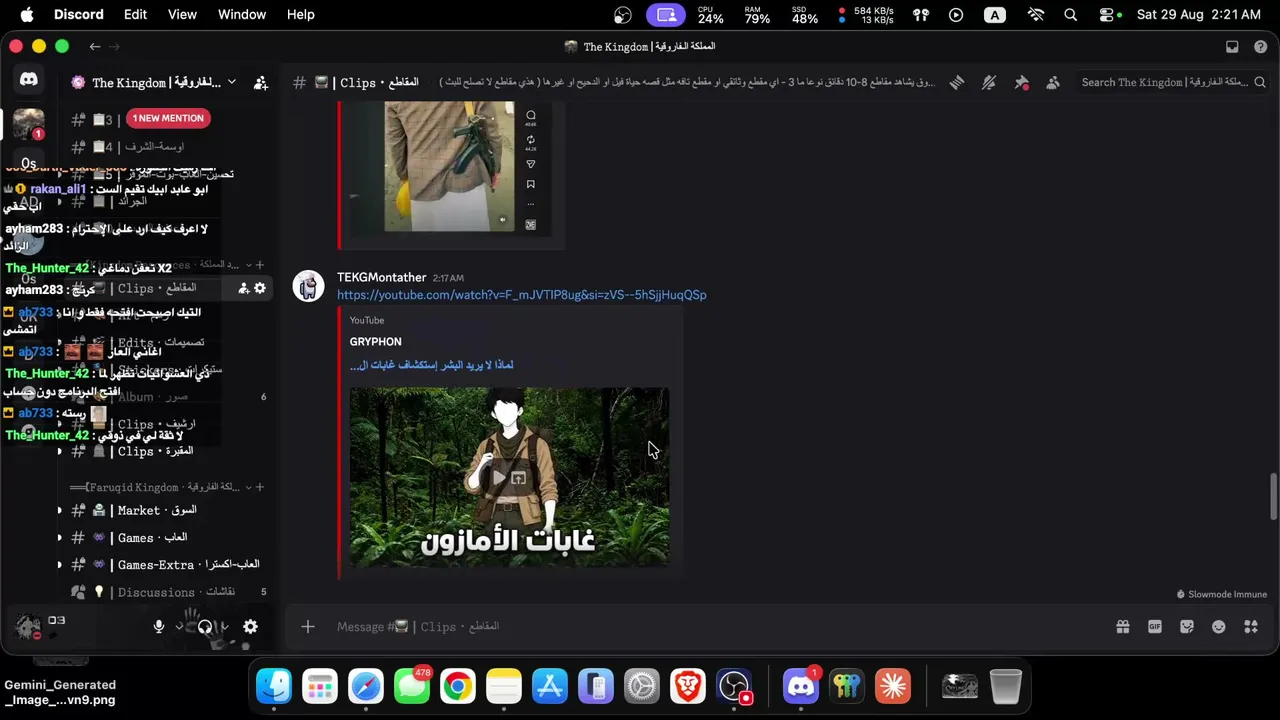Open Discord Help icon in title bar
The width and height of the screenshot is (1280, 720).
coord(1262,47)
